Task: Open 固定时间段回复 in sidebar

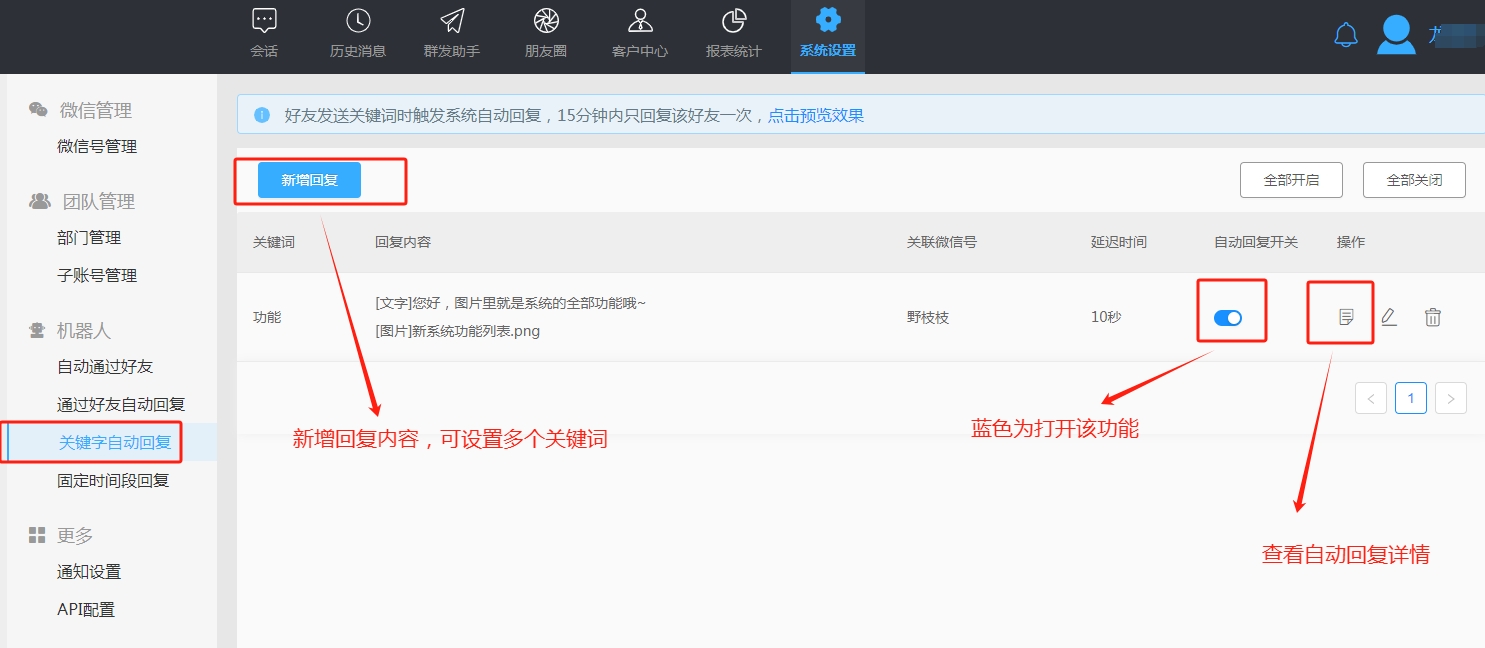Action: pos(113,481)
